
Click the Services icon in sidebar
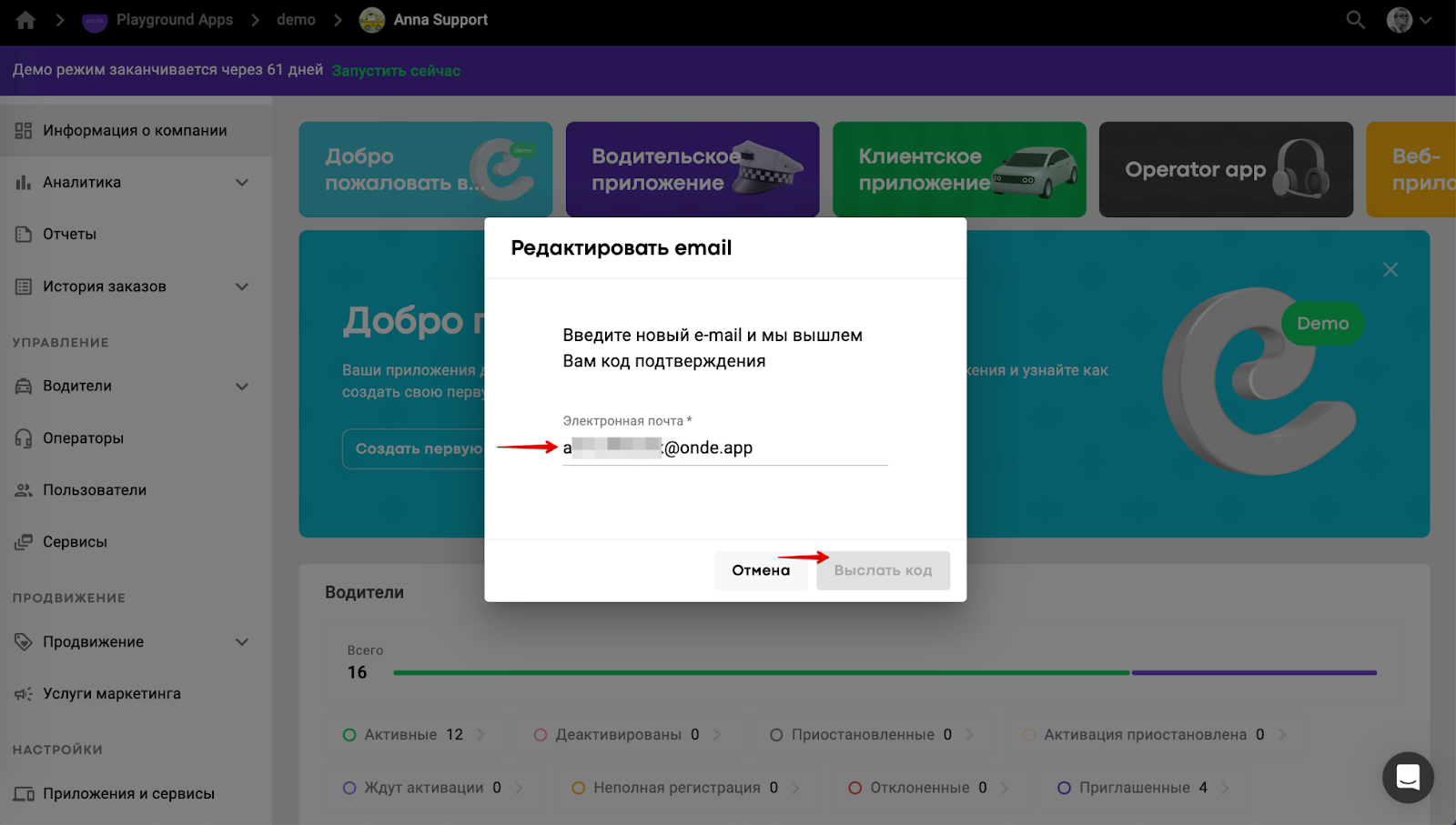(x=24, y=542)
